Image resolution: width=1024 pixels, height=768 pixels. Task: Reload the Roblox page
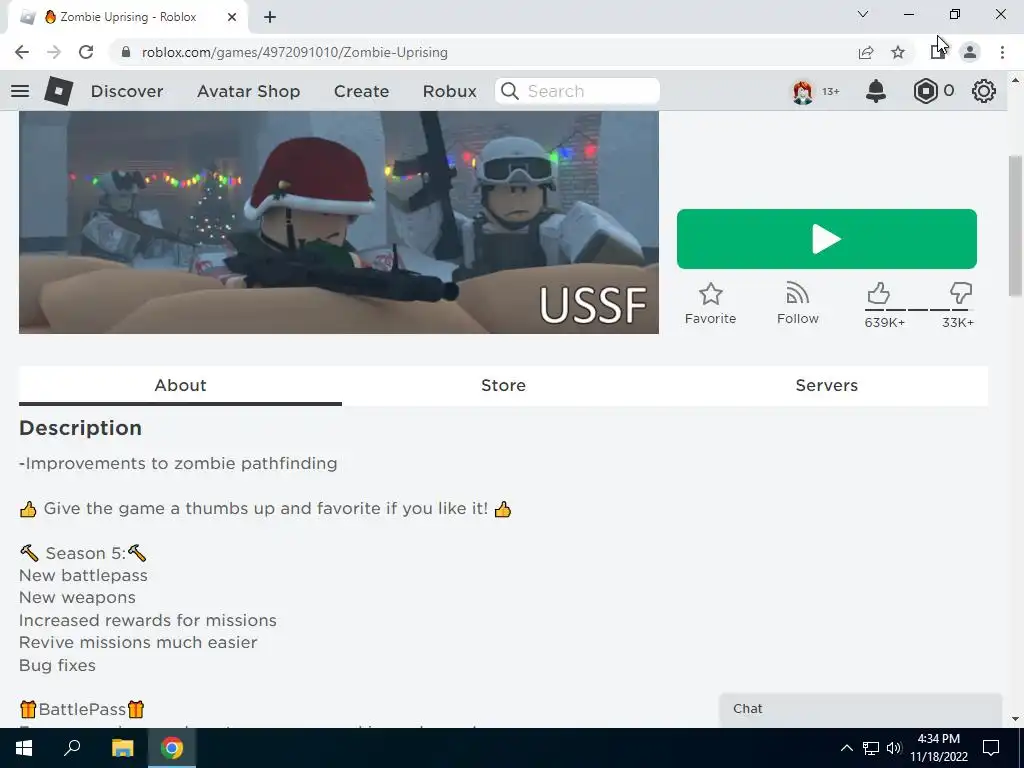[x=86, y=52]
